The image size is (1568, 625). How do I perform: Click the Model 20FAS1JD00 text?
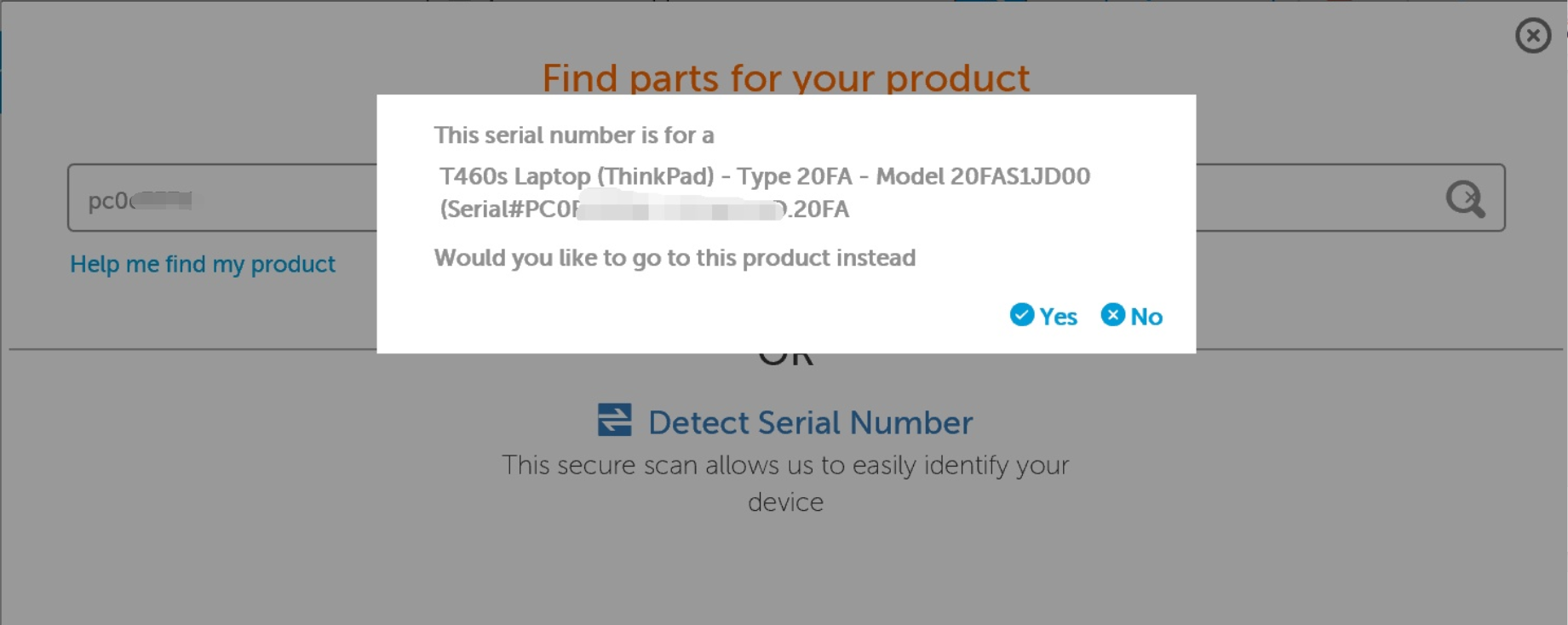coord(983,176)
